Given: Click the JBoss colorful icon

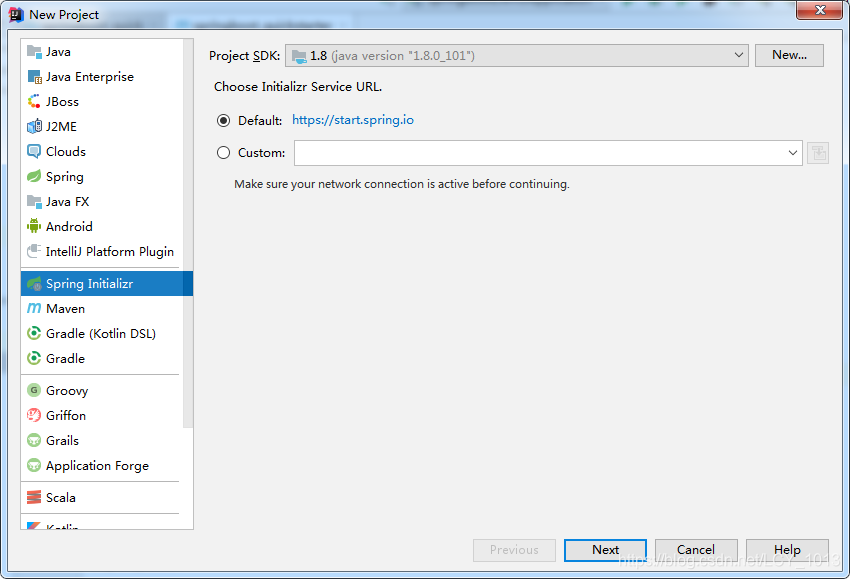Looking at the screenshot, I should coord(34,101).
